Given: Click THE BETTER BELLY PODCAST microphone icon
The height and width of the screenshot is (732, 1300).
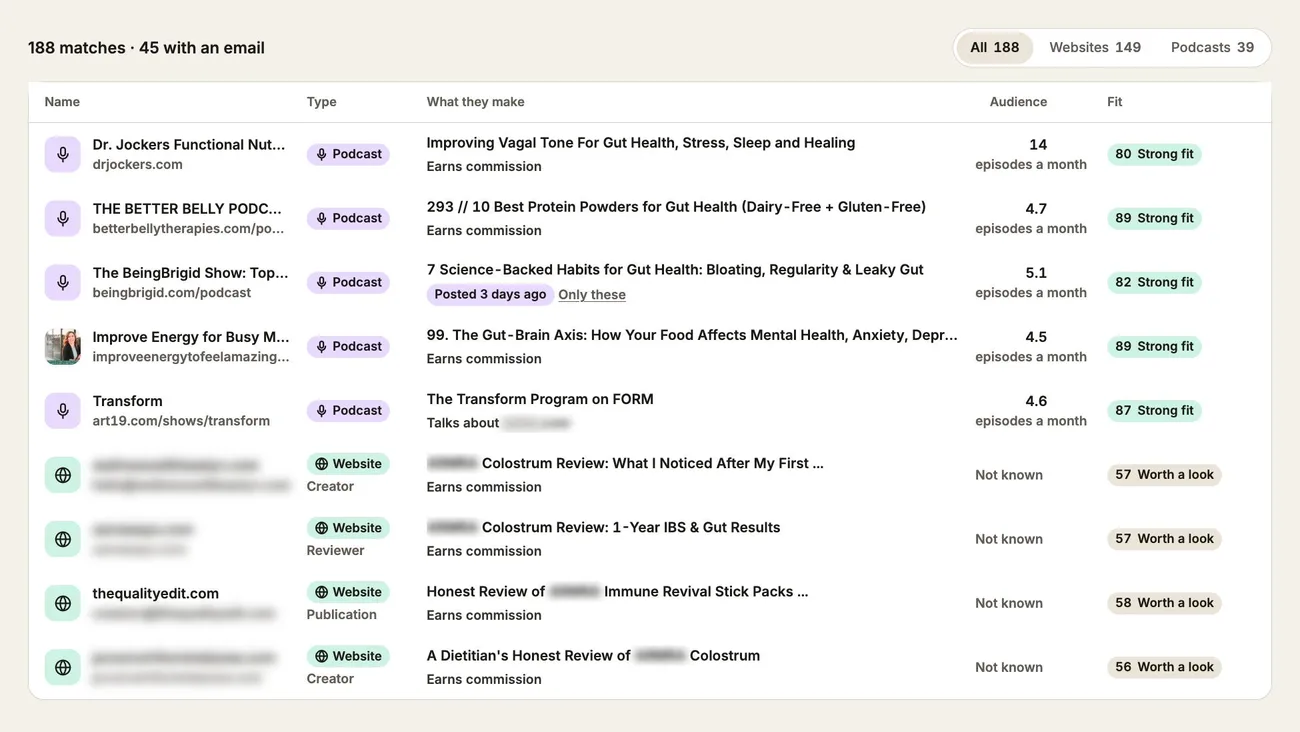Looking at the screenshot, I should [63, 218].
